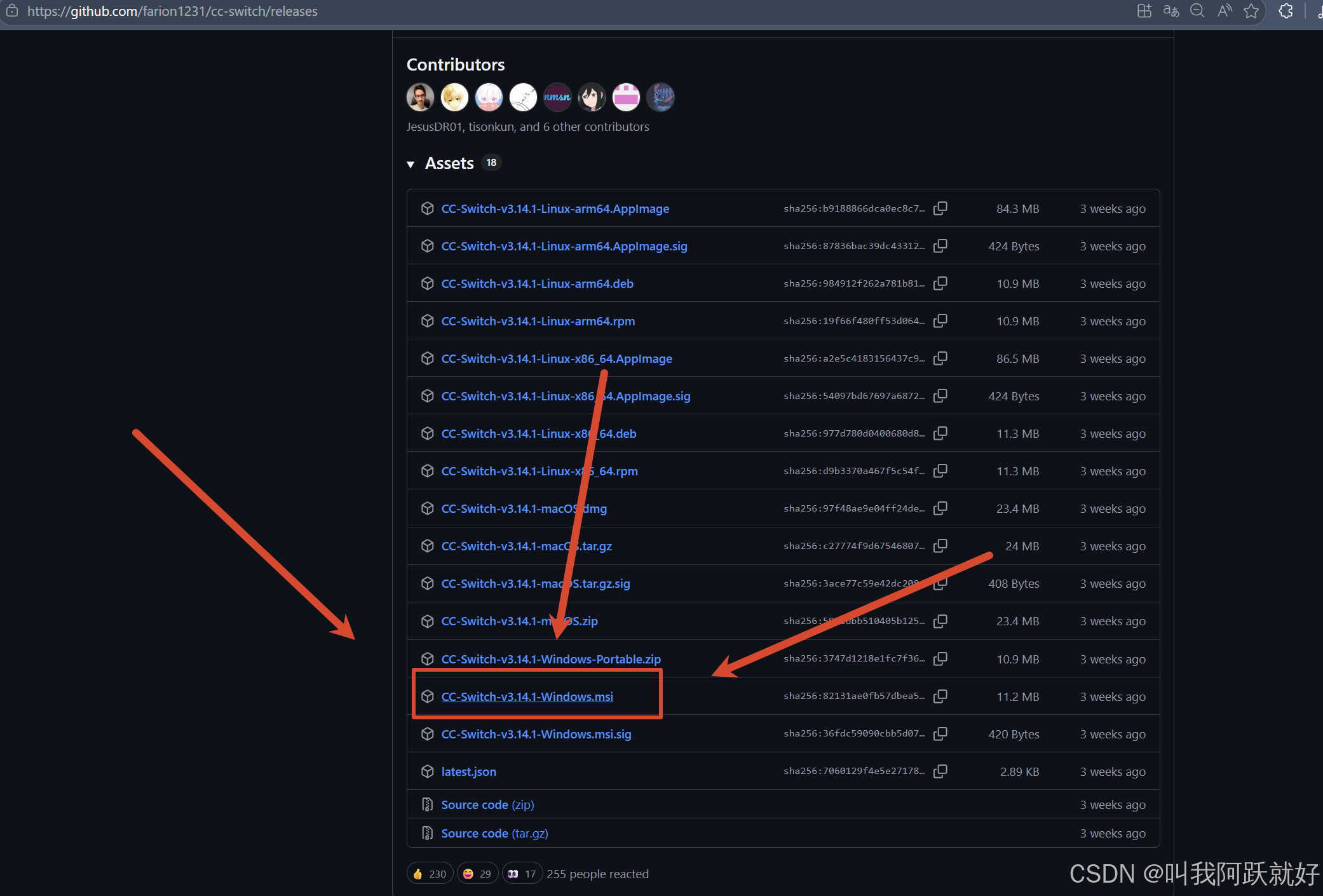This screenshot has height=896, width=1323.
Task: Open the blue creature contributor avatar
Action: point(660,97)
